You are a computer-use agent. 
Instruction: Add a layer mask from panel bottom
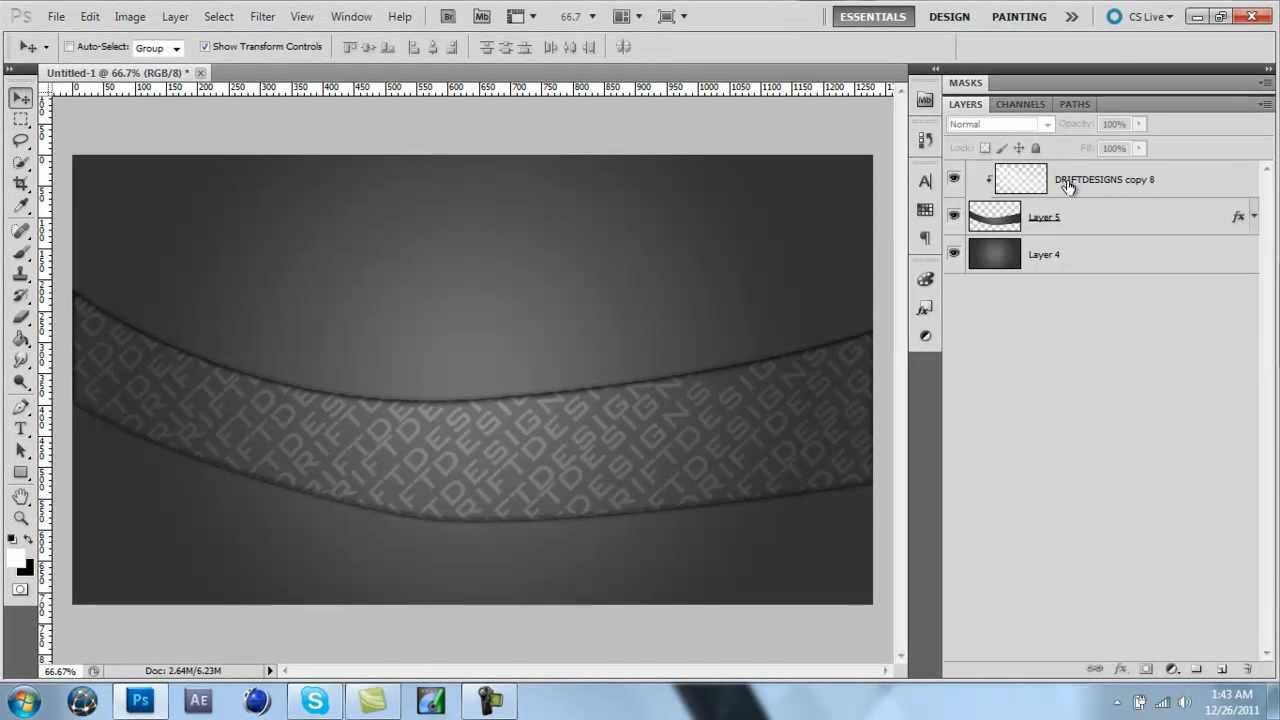pos(1146,669)
